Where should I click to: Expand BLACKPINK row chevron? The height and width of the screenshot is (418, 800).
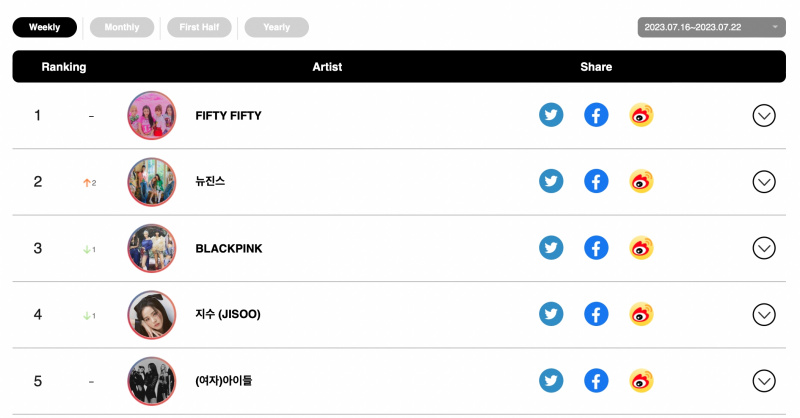coord(764,248)
